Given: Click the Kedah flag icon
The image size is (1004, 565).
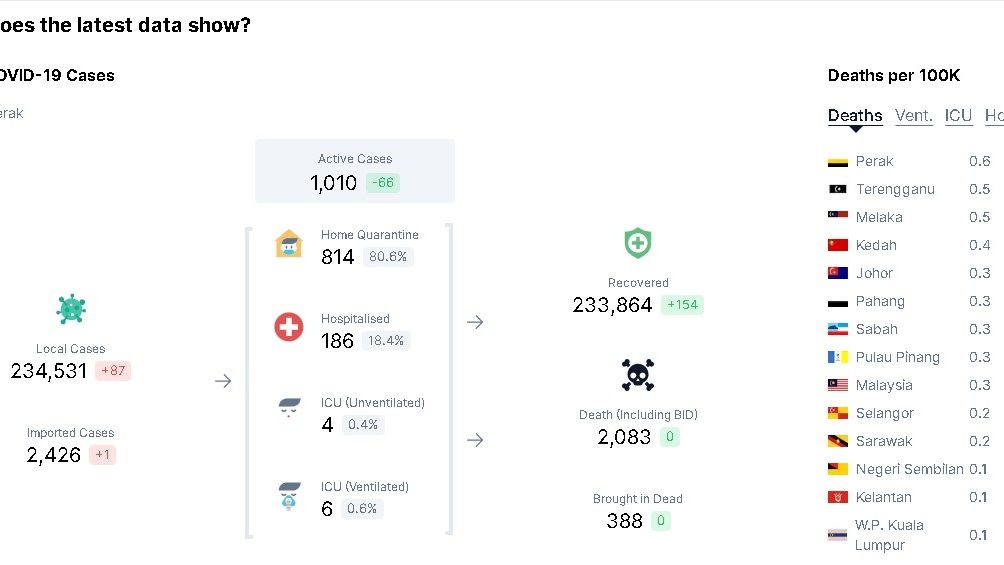Looking at the screenshot, I should tap(838, 245).
